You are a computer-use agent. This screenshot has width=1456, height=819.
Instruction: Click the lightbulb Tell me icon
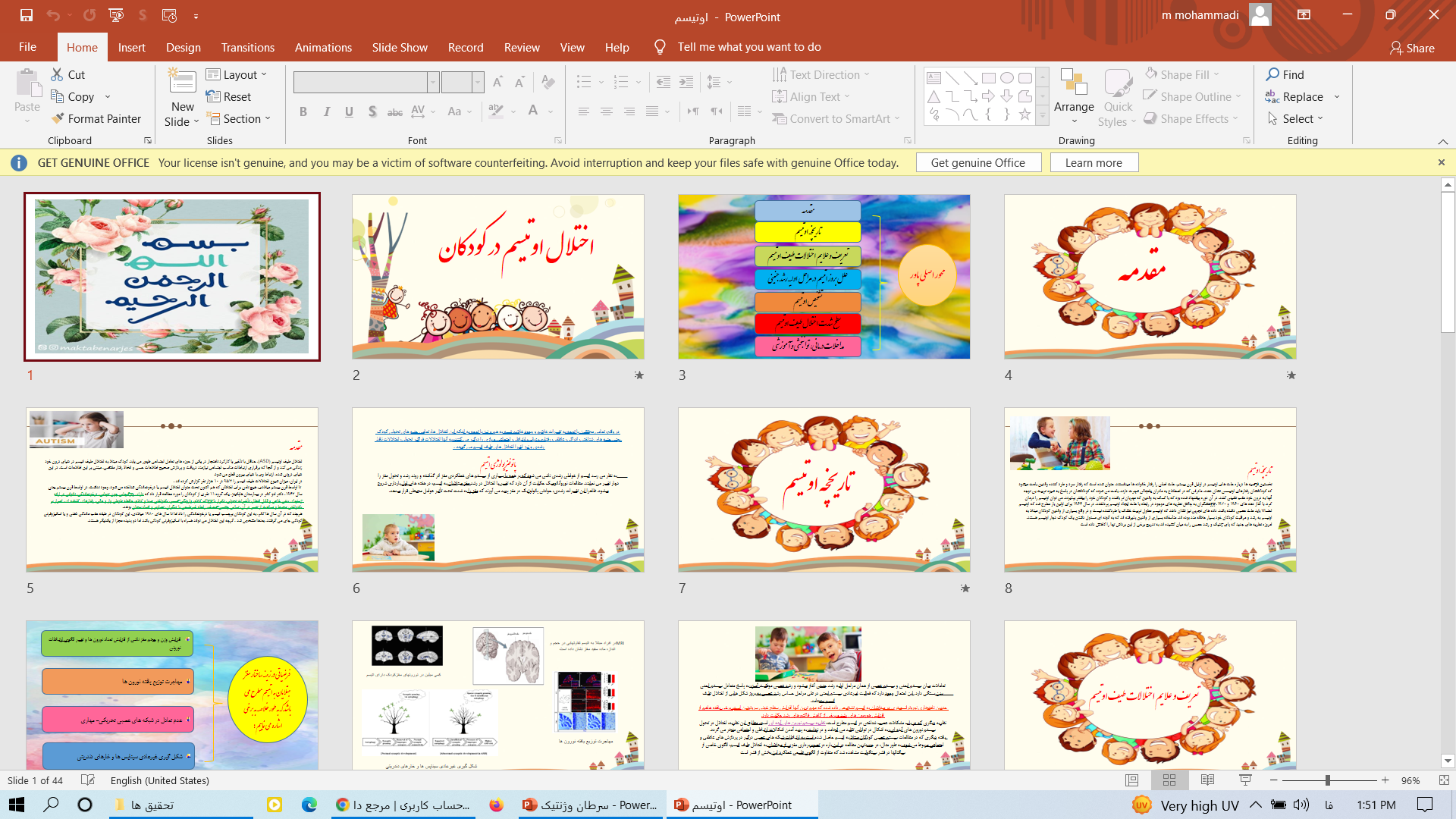(660, 47)
